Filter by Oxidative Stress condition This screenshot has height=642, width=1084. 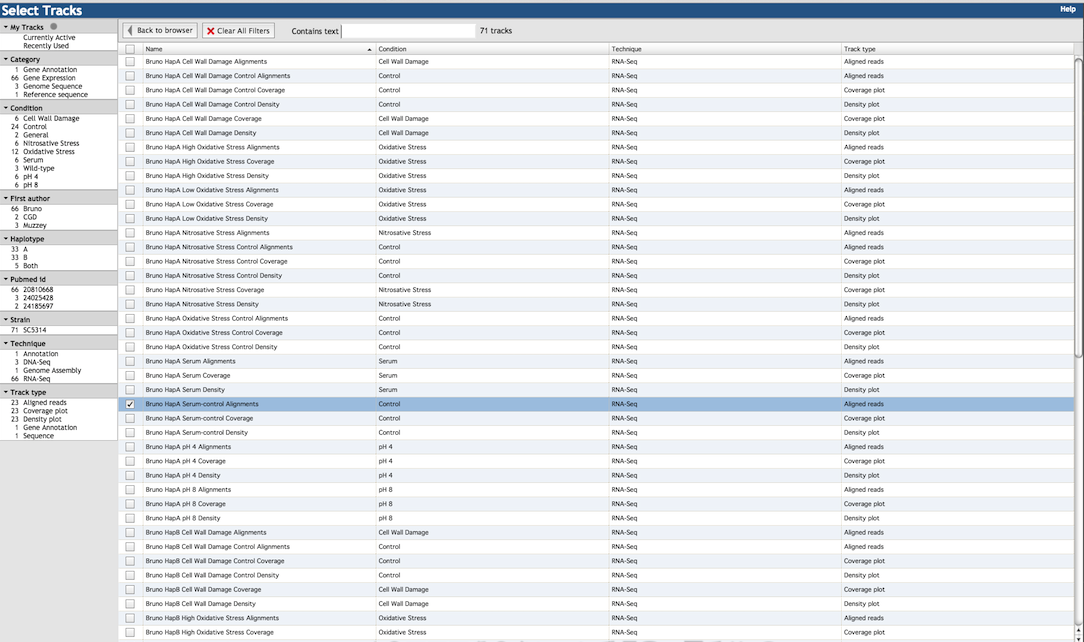pyautogui.click(x=49, y=152)
